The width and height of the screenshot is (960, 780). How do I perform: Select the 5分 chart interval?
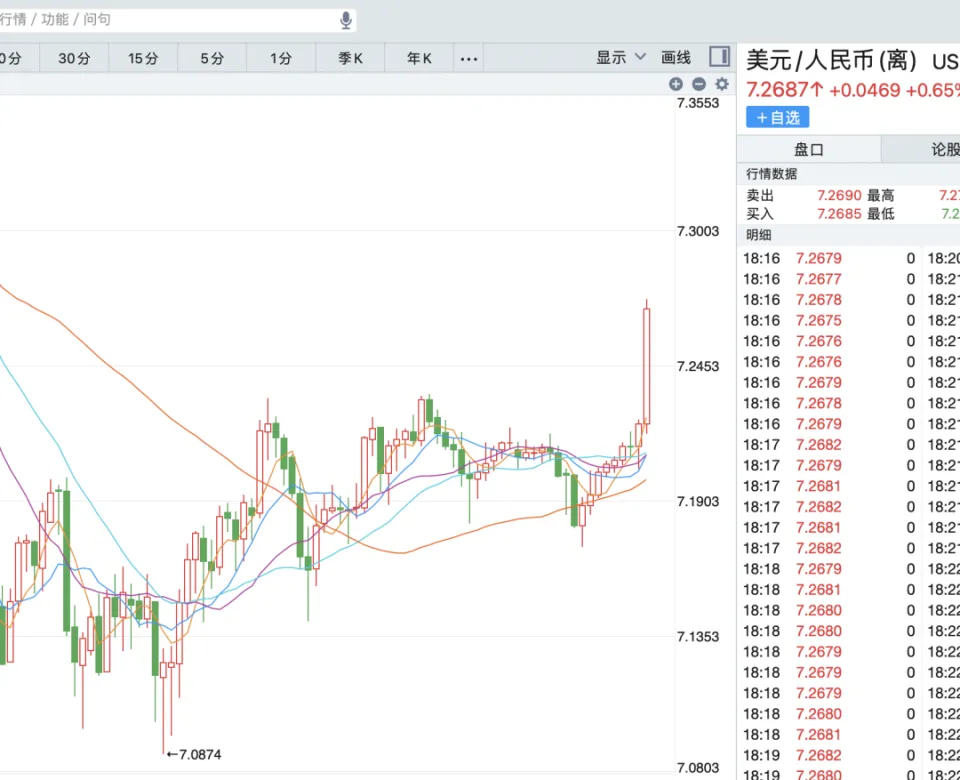212,58
